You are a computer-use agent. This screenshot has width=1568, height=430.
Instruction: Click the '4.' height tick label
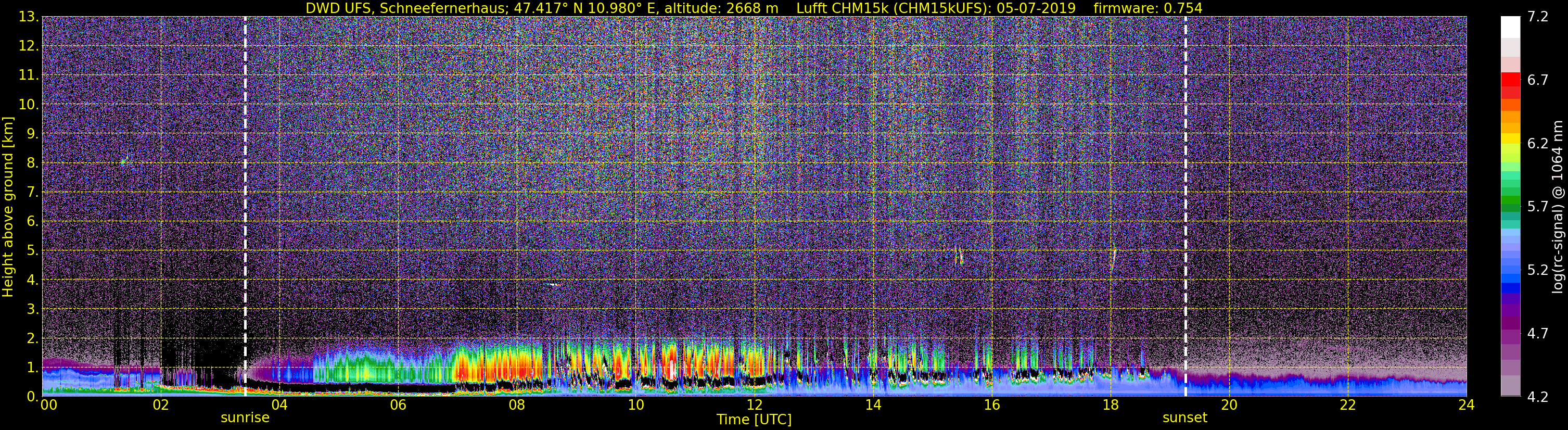click(x=33, y=280)
